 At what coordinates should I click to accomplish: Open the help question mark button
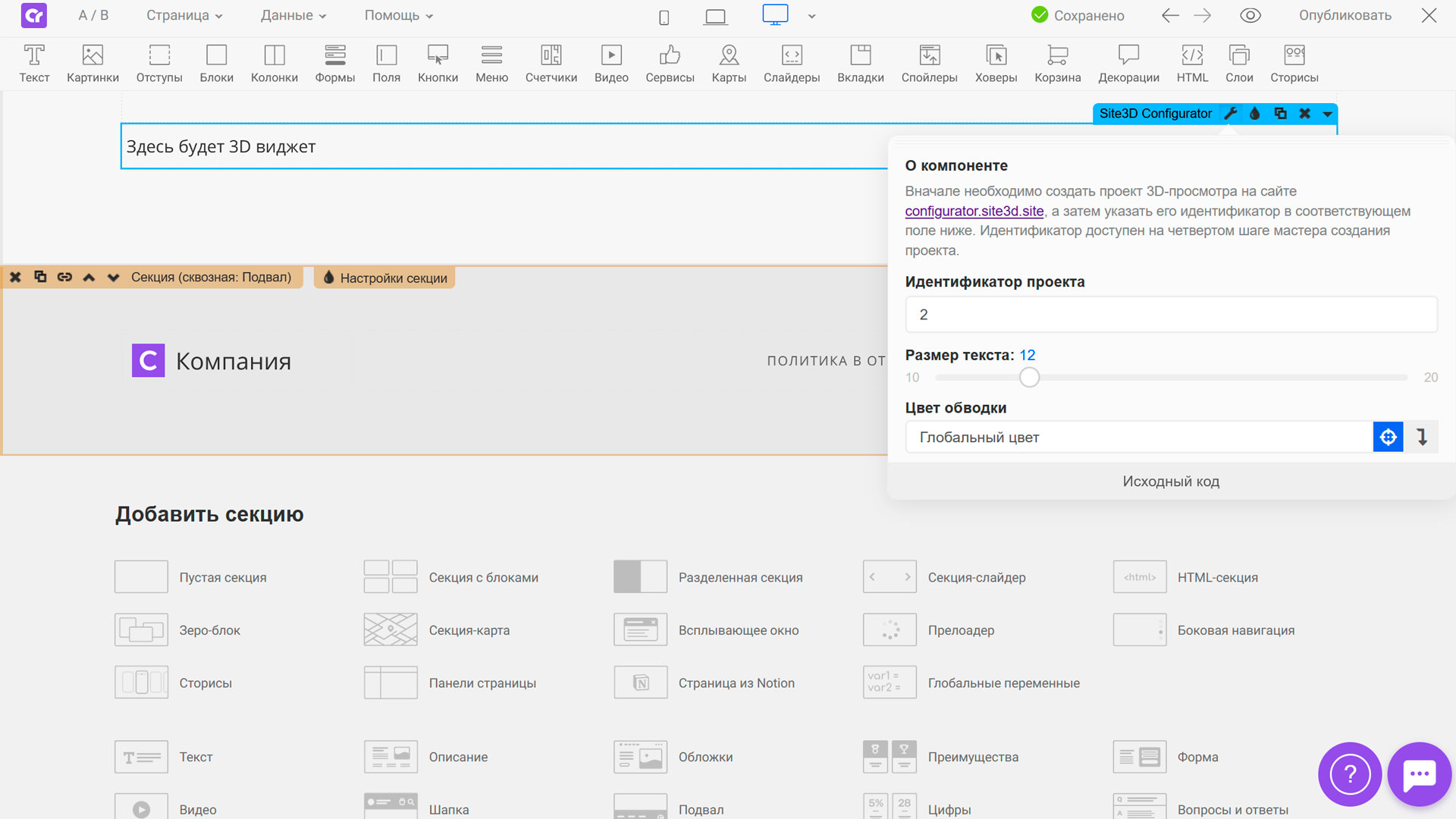click(1350, 774)
